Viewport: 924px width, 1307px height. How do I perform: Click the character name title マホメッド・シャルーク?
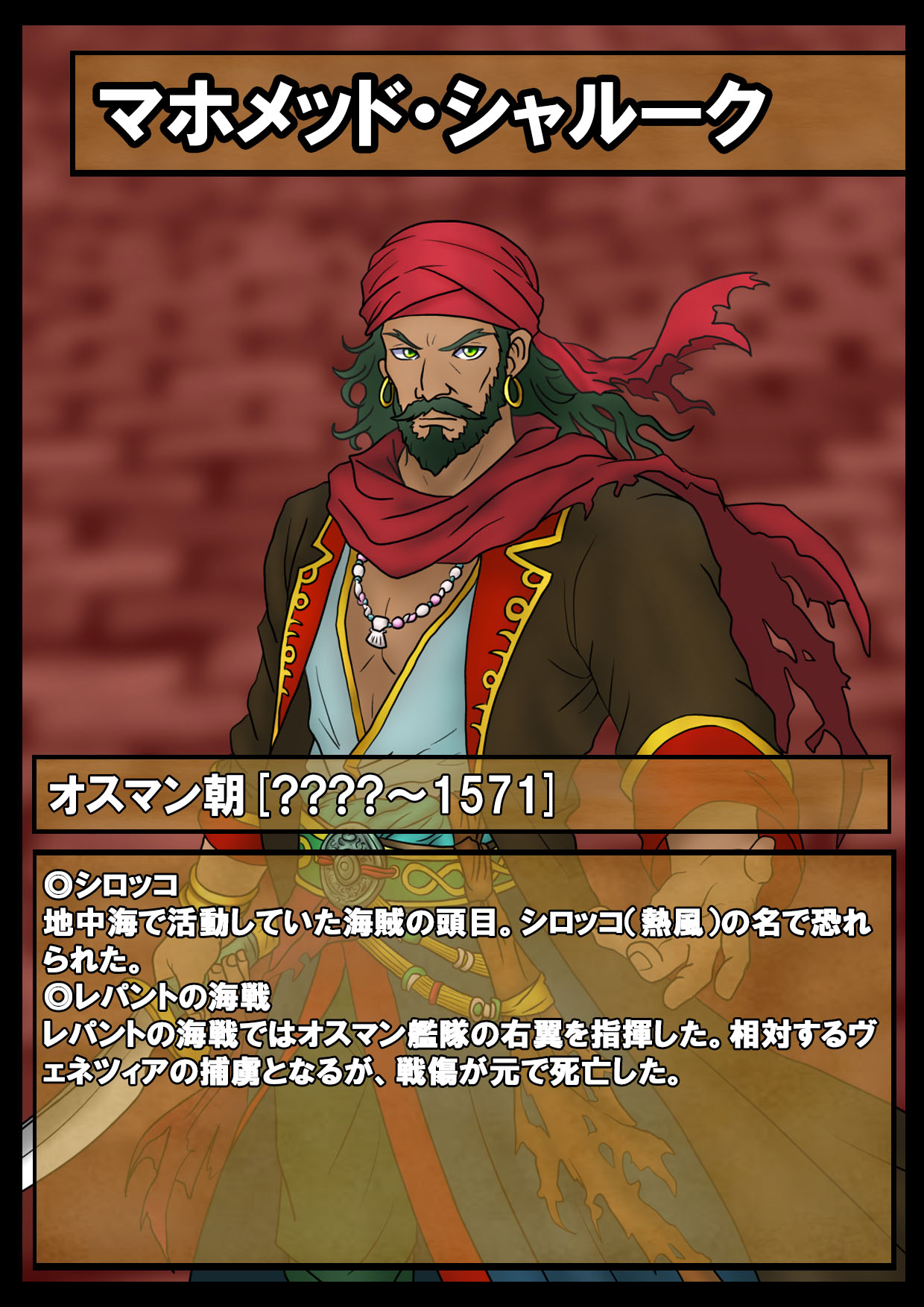[432, 113]
